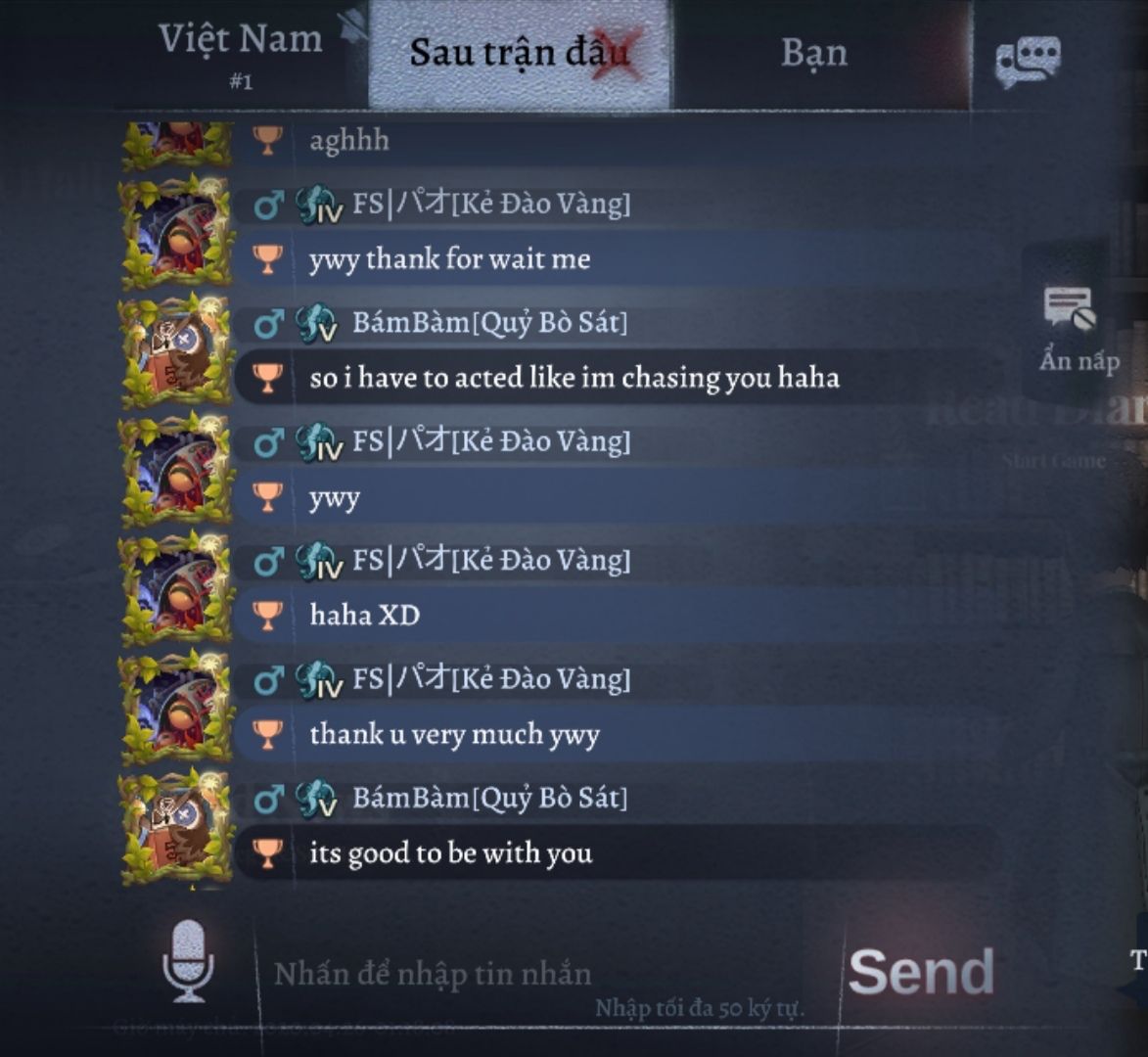Click the trophy icon beside 'haha XD'
Image resolution: width=1148 pixels, height=1057 pixels.
point(267,615)
